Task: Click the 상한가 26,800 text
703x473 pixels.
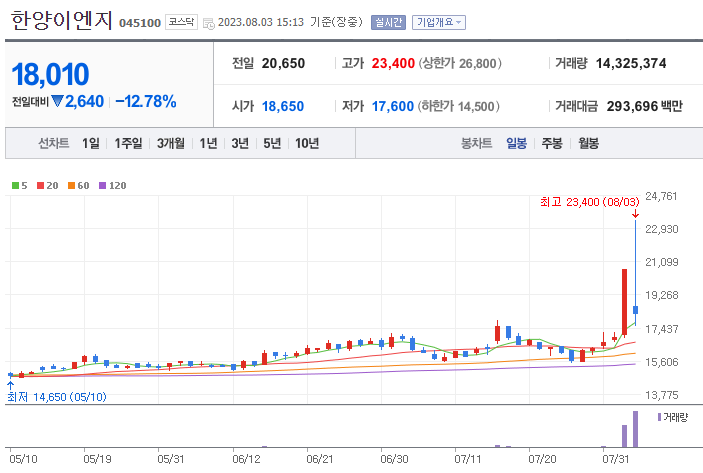Action: (x=460, y=64)
